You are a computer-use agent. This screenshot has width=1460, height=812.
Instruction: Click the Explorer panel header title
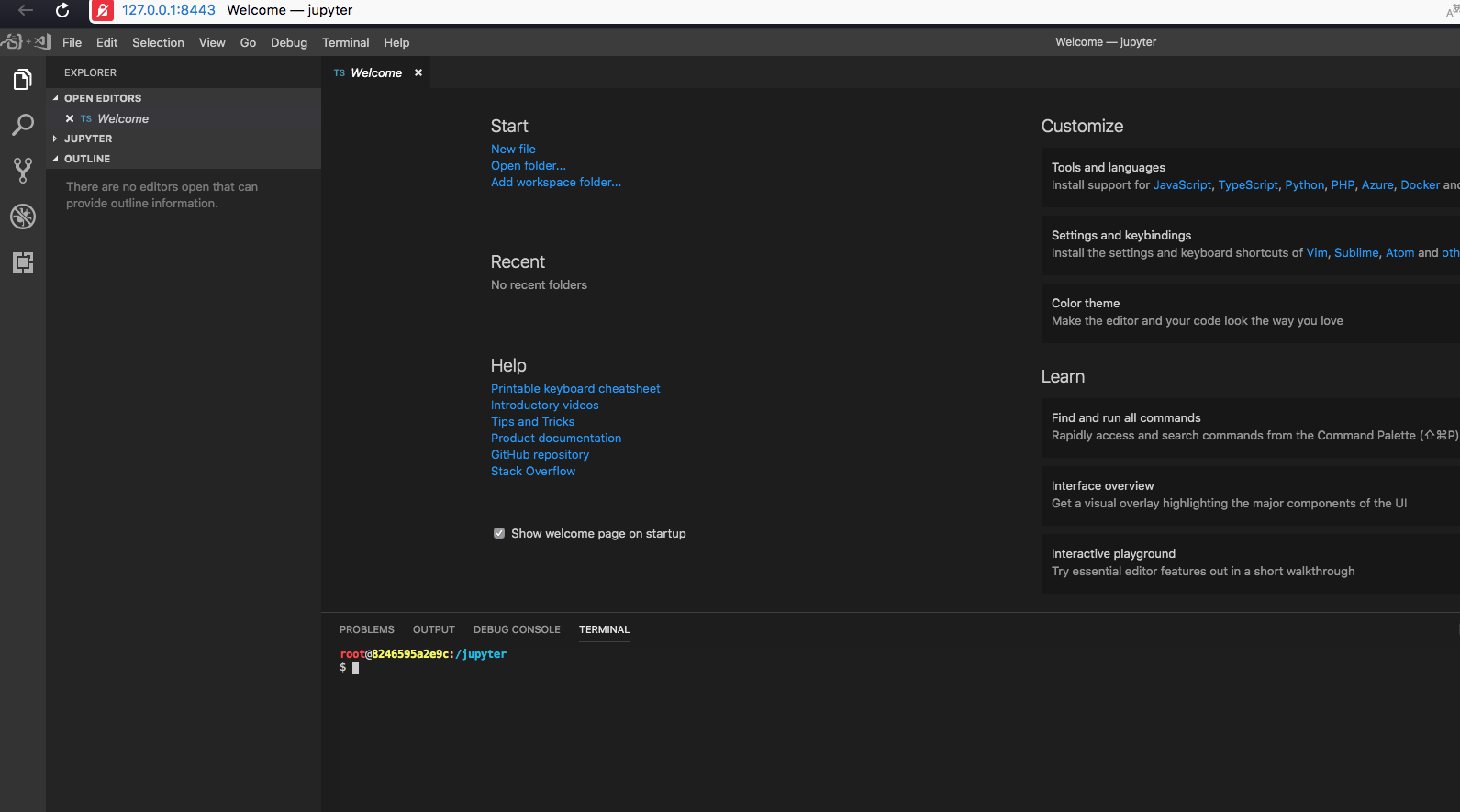(x=90, y=72)
